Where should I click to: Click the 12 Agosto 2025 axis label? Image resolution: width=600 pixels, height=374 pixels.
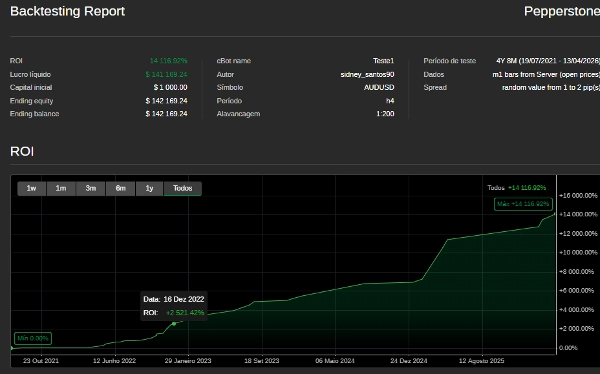[481, 361]
